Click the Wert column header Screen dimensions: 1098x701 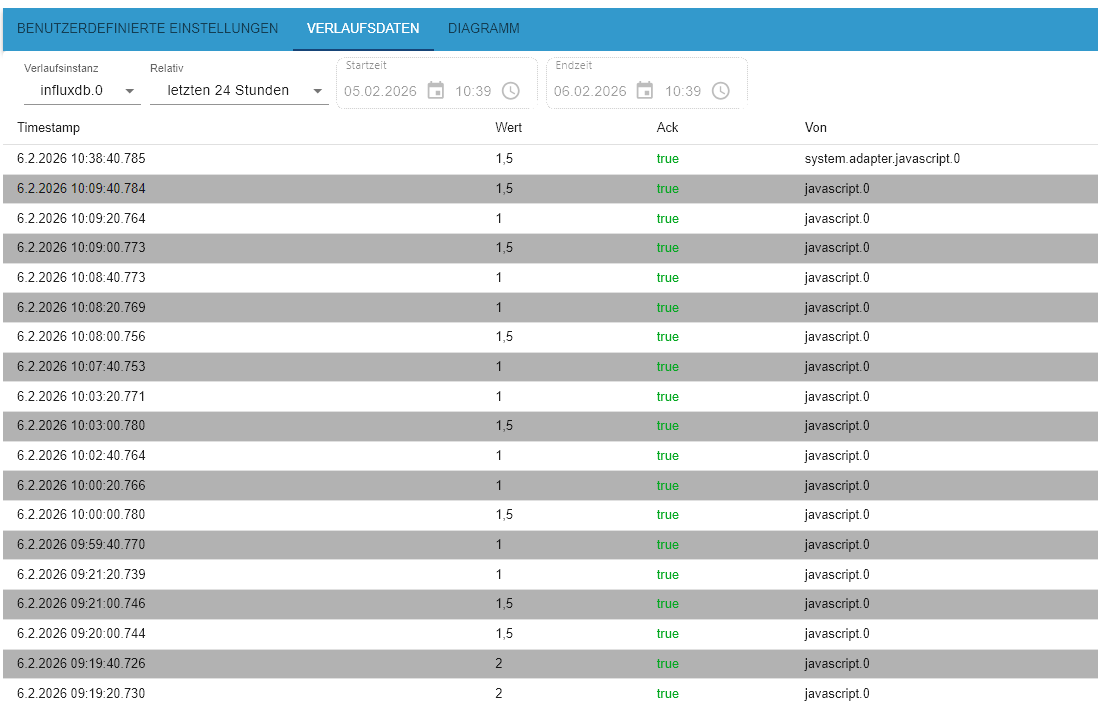coord(508,128)
